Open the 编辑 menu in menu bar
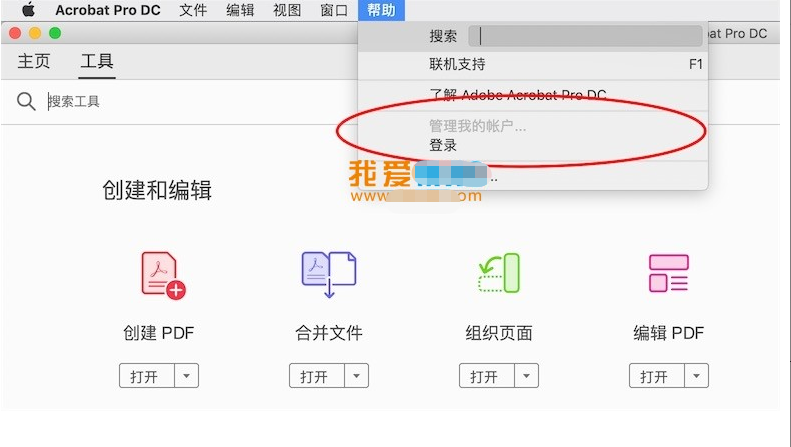 click(240, 10)
